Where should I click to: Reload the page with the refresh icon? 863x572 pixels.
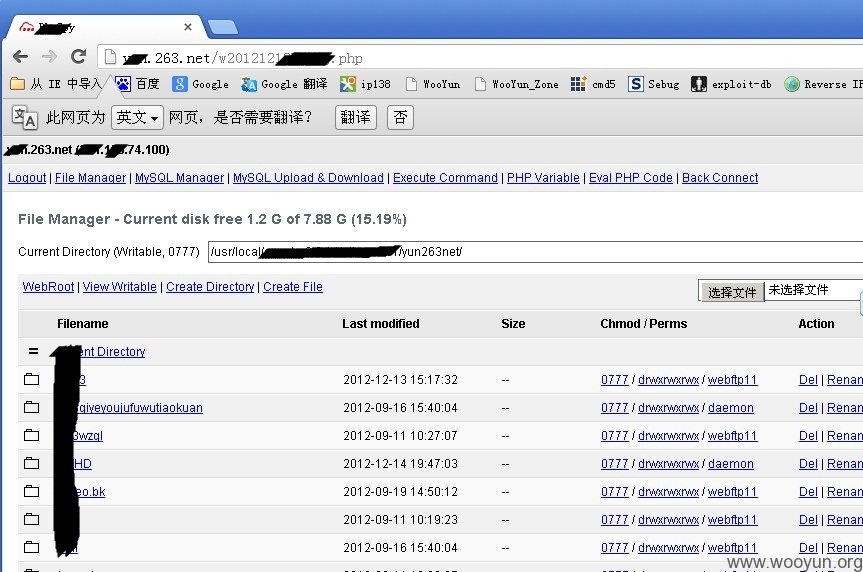[x=79, y=56]
